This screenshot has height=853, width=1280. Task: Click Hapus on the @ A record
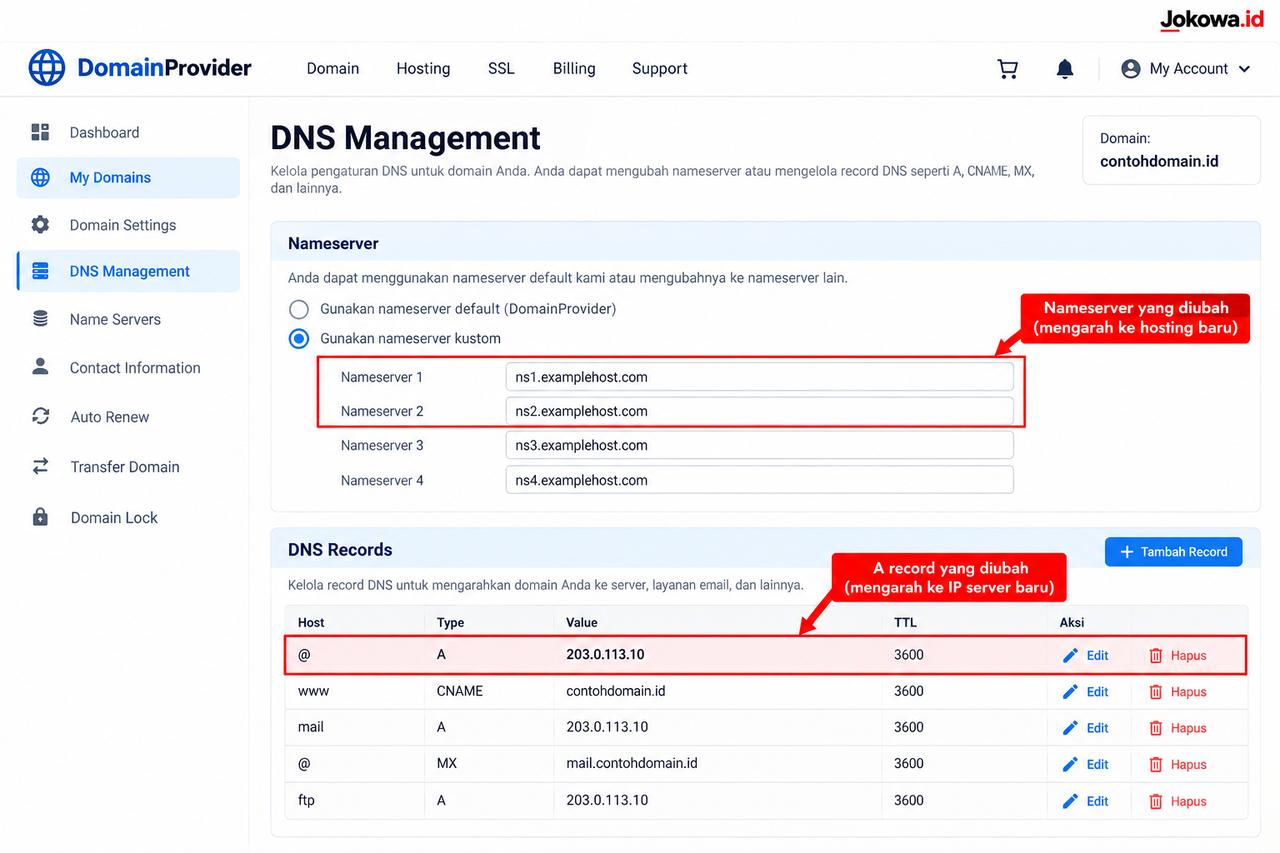tap(1177, 656)
